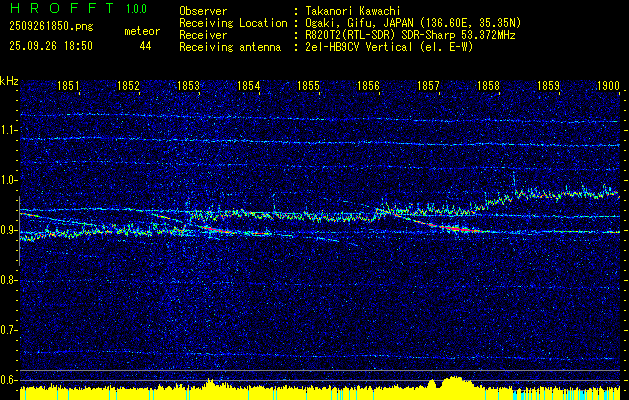Click the kHz axis unit label
The image size is (629, 400).
pos(9,81)
